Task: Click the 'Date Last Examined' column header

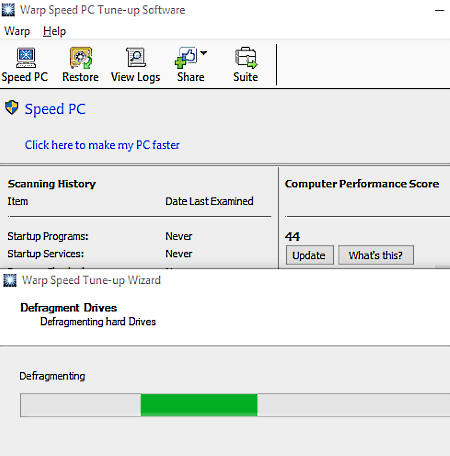Action: pos(209,201)
